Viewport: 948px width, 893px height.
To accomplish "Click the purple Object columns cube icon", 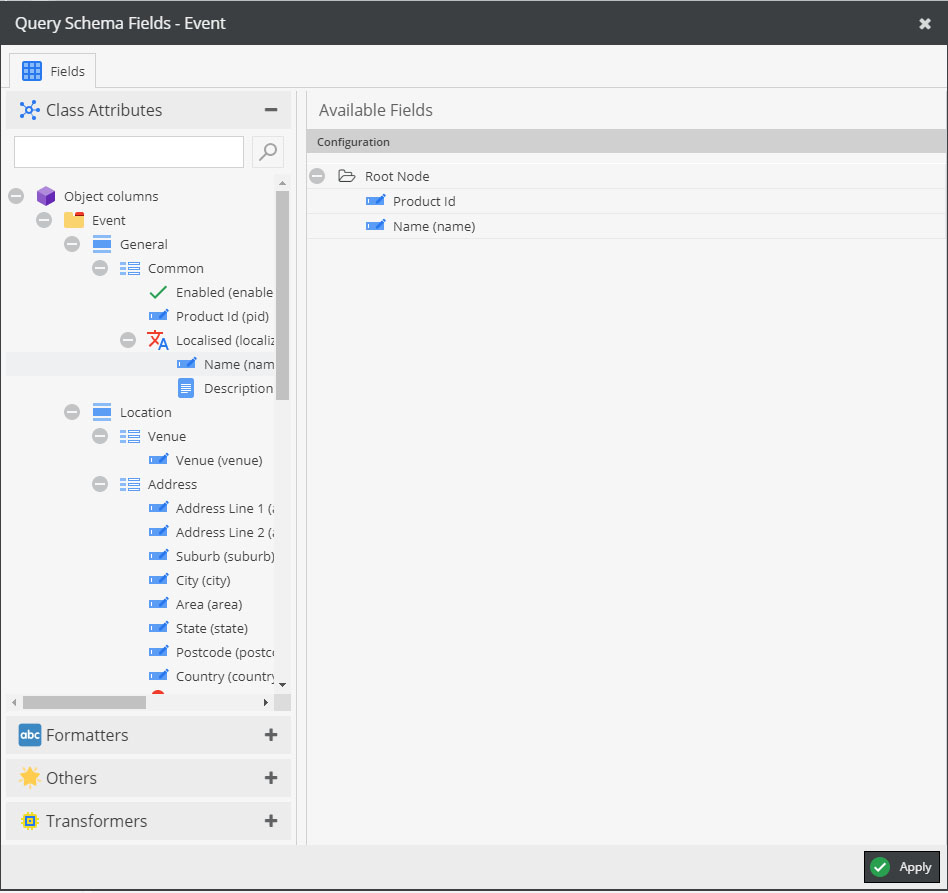I will (46, 196).
